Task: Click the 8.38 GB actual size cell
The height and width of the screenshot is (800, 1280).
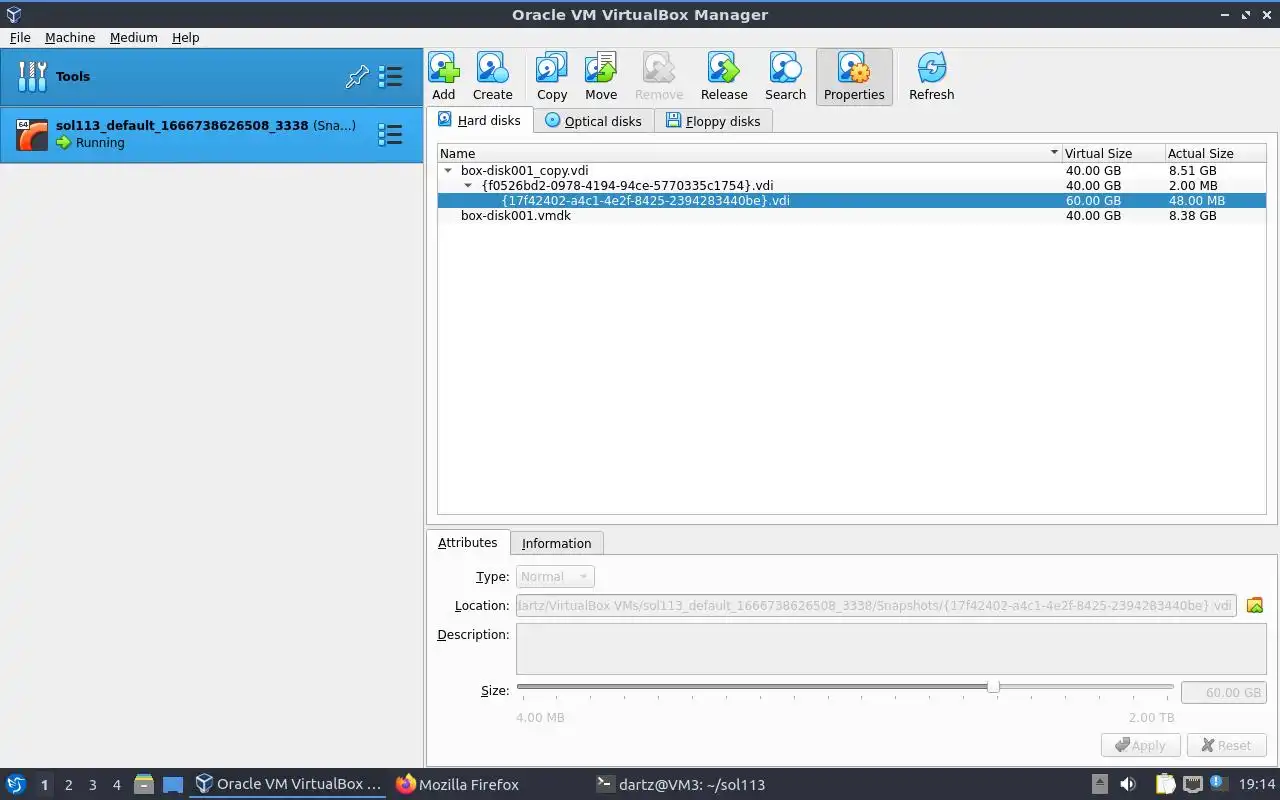Action: click(1192, 216)
